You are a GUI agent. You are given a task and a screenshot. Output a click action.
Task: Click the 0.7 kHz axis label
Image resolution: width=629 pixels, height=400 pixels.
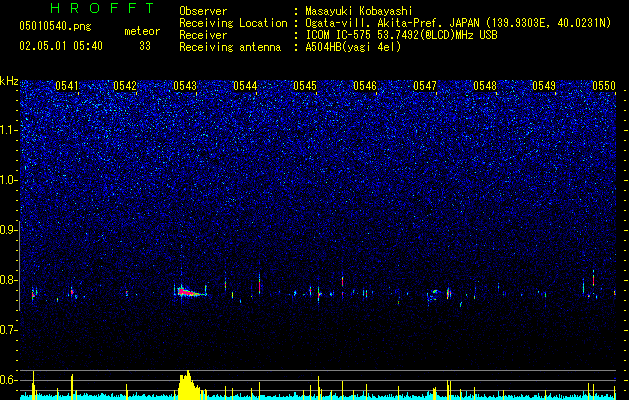point(8,330)
